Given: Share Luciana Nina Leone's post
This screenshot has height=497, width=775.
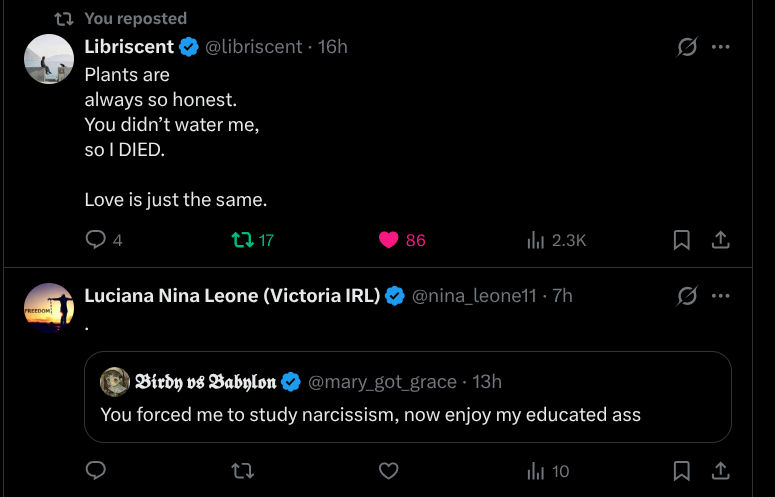Looking at the screenshot, I should [x=719, y=470].
